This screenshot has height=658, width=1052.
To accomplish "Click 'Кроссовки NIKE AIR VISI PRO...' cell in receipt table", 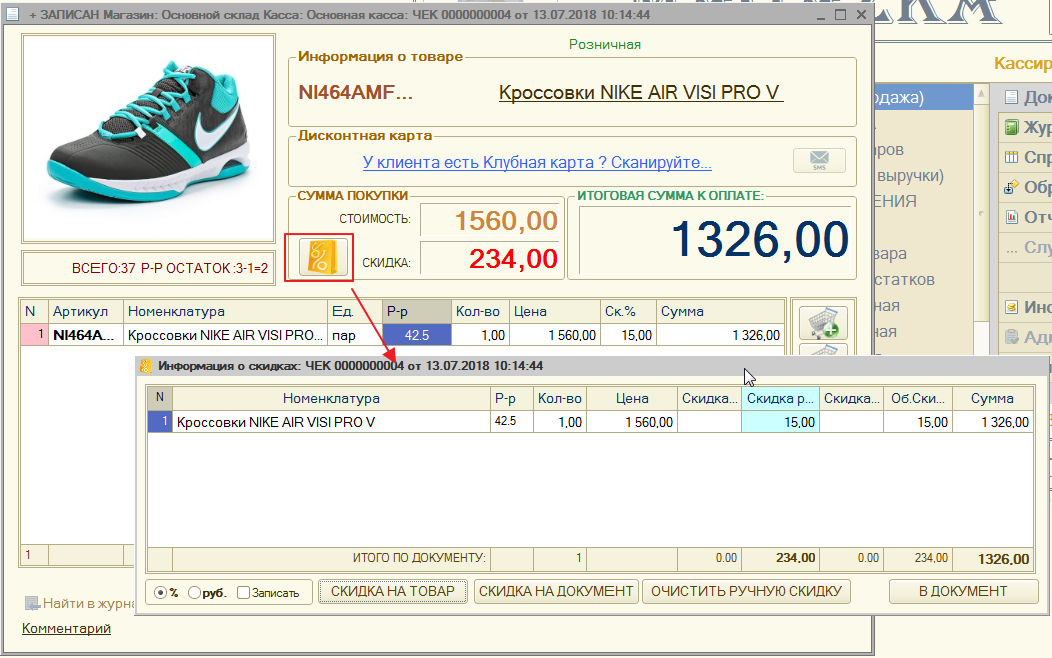I will [225, 335].
